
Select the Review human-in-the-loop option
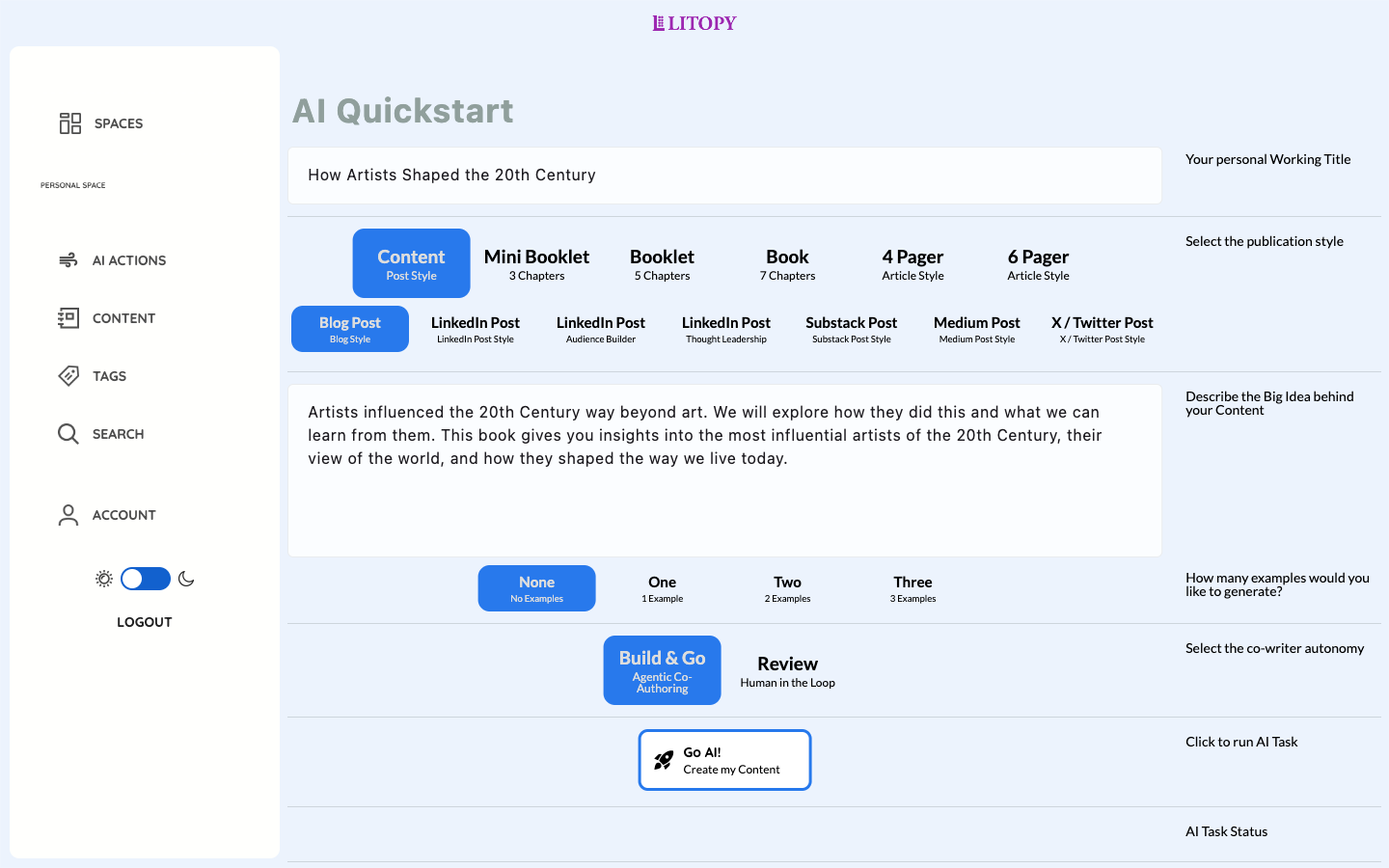coord(787,670)
